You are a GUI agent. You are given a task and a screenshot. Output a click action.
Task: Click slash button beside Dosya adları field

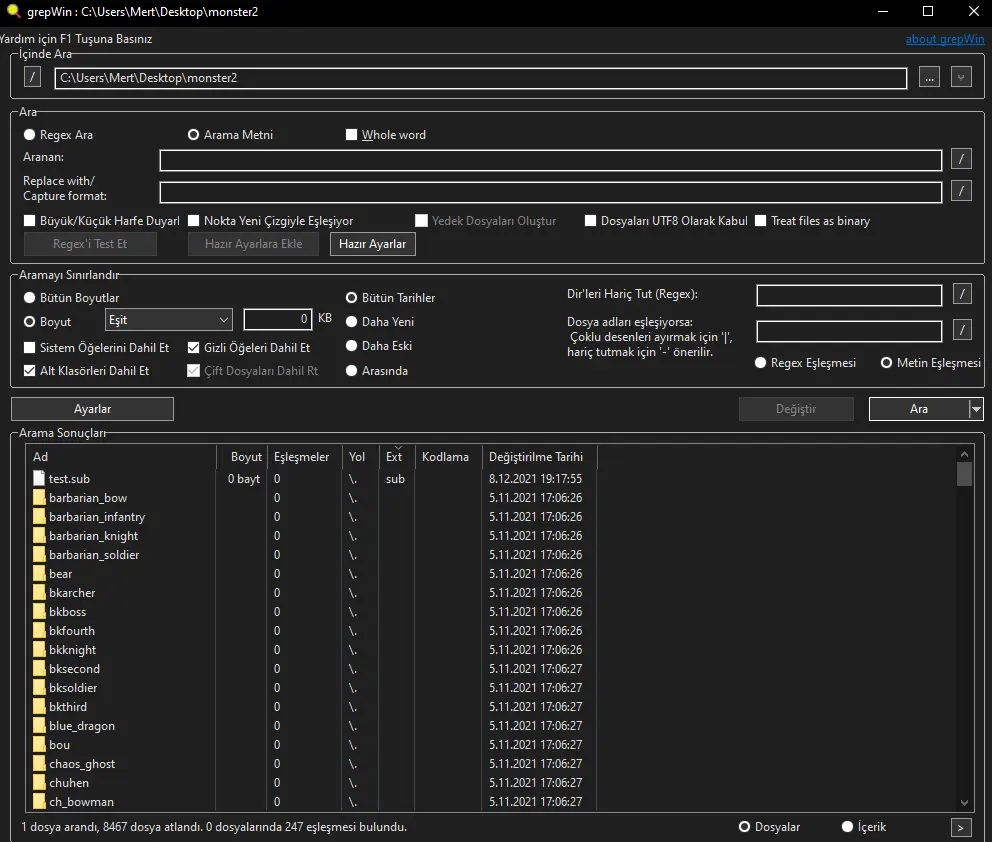(961, 330)
